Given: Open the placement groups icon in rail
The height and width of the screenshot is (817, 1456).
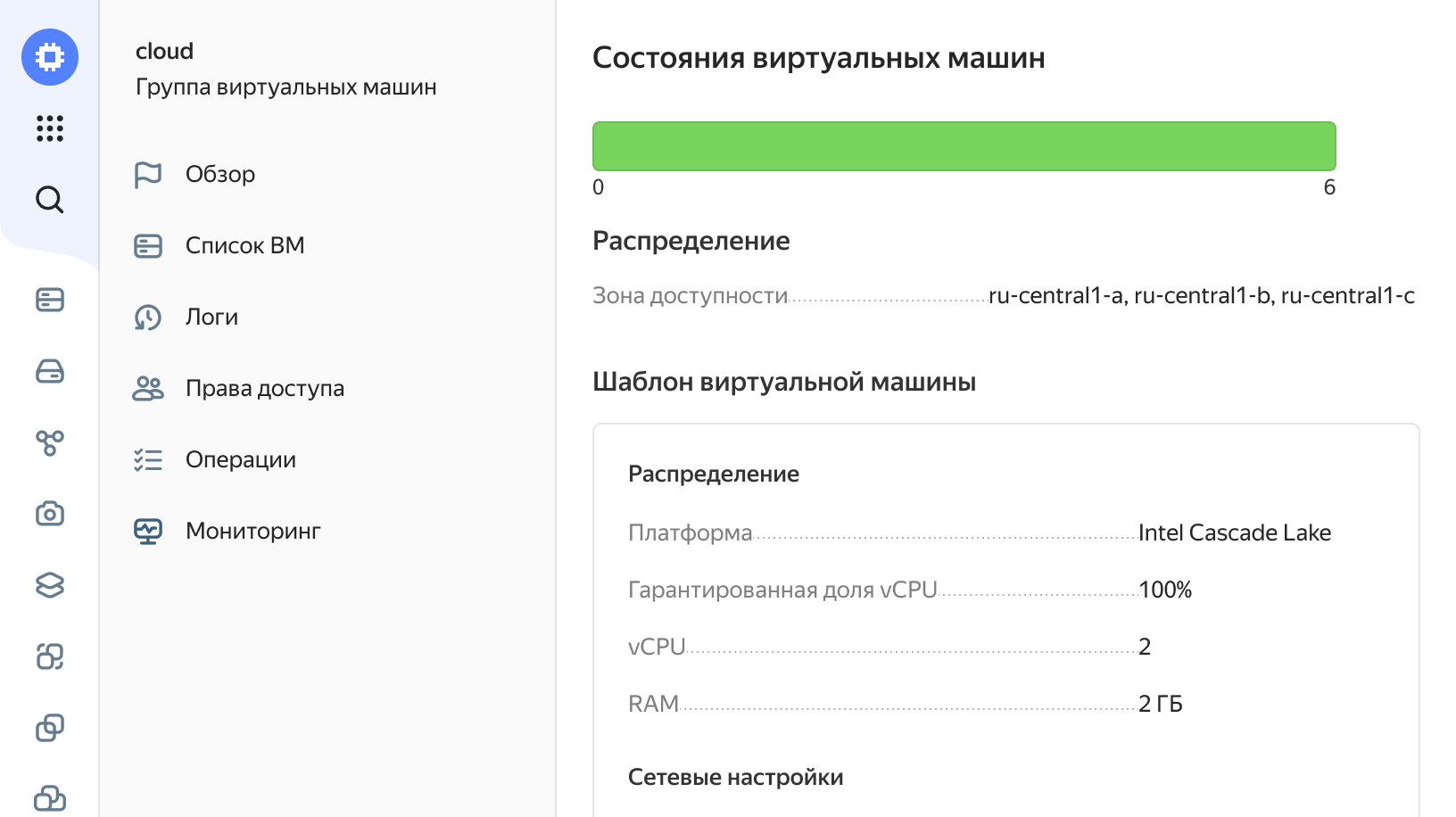Looking at the screenshot, I should (50, 656).
